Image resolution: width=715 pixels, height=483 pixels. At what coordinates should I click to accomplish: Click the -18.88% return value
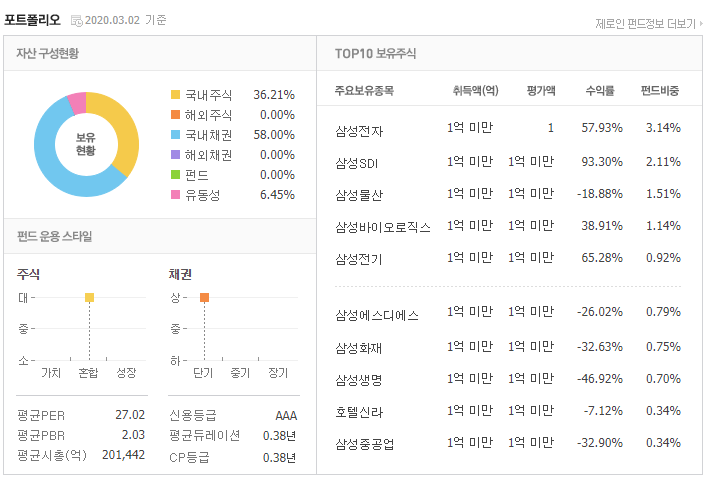[600, 194]
